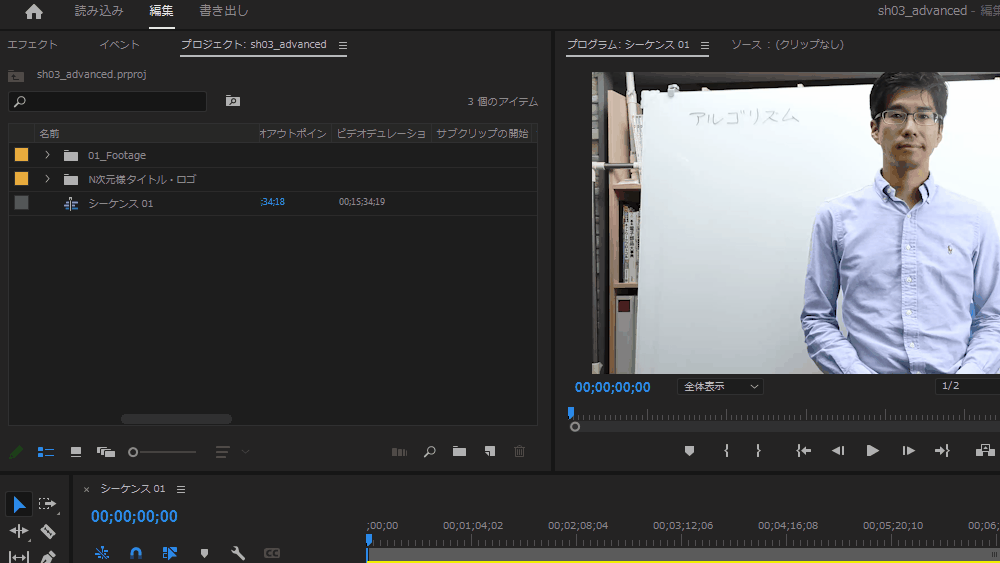Image resolution: width=1000 pixels, height=563 pixels.
Task: Click the New Item icon in Project panel
Action: coord(489,452)
